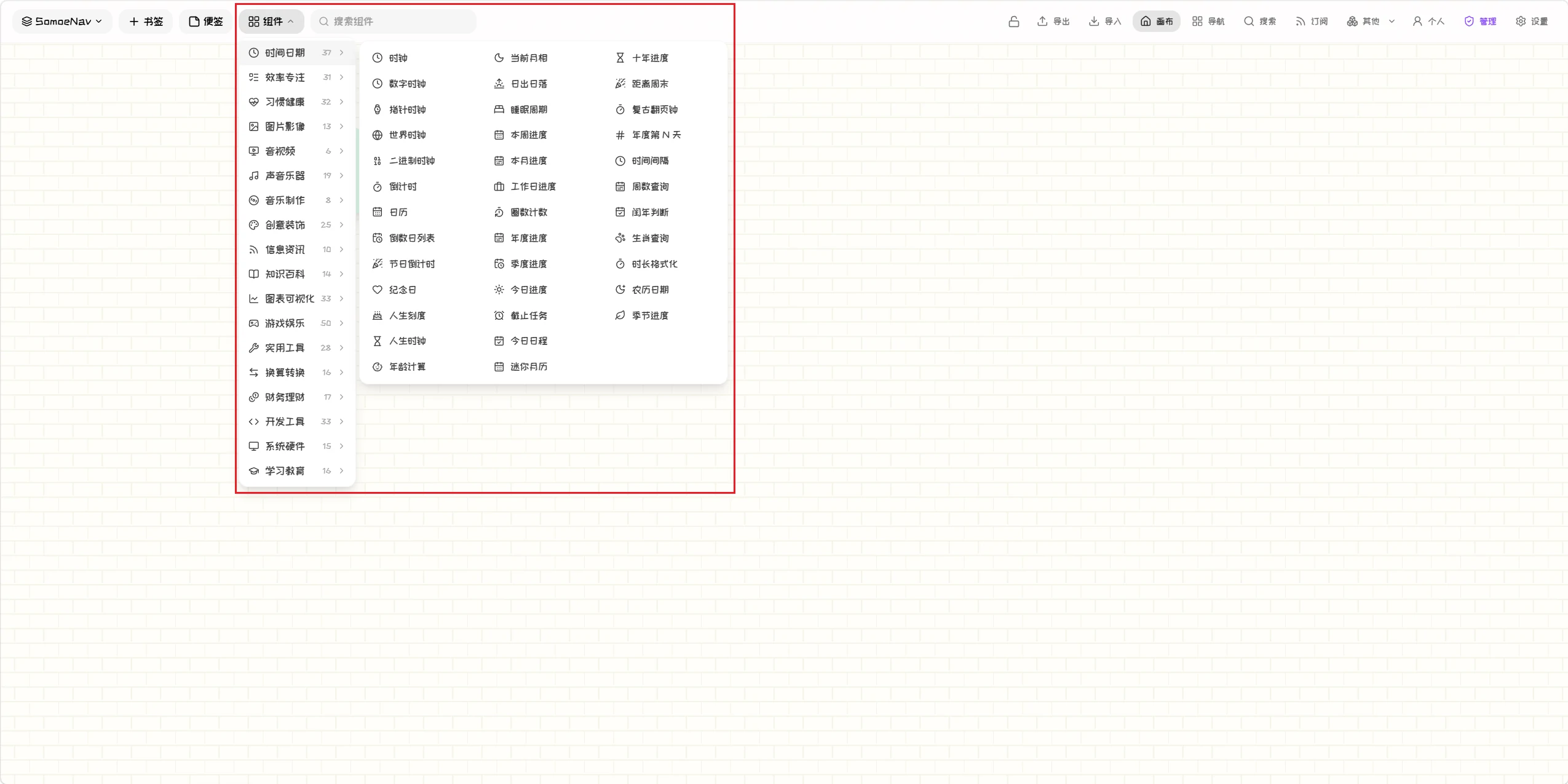Open the 个人 profile page
The width and height of the screenshot is (1568, 784).
(1428, 22)
